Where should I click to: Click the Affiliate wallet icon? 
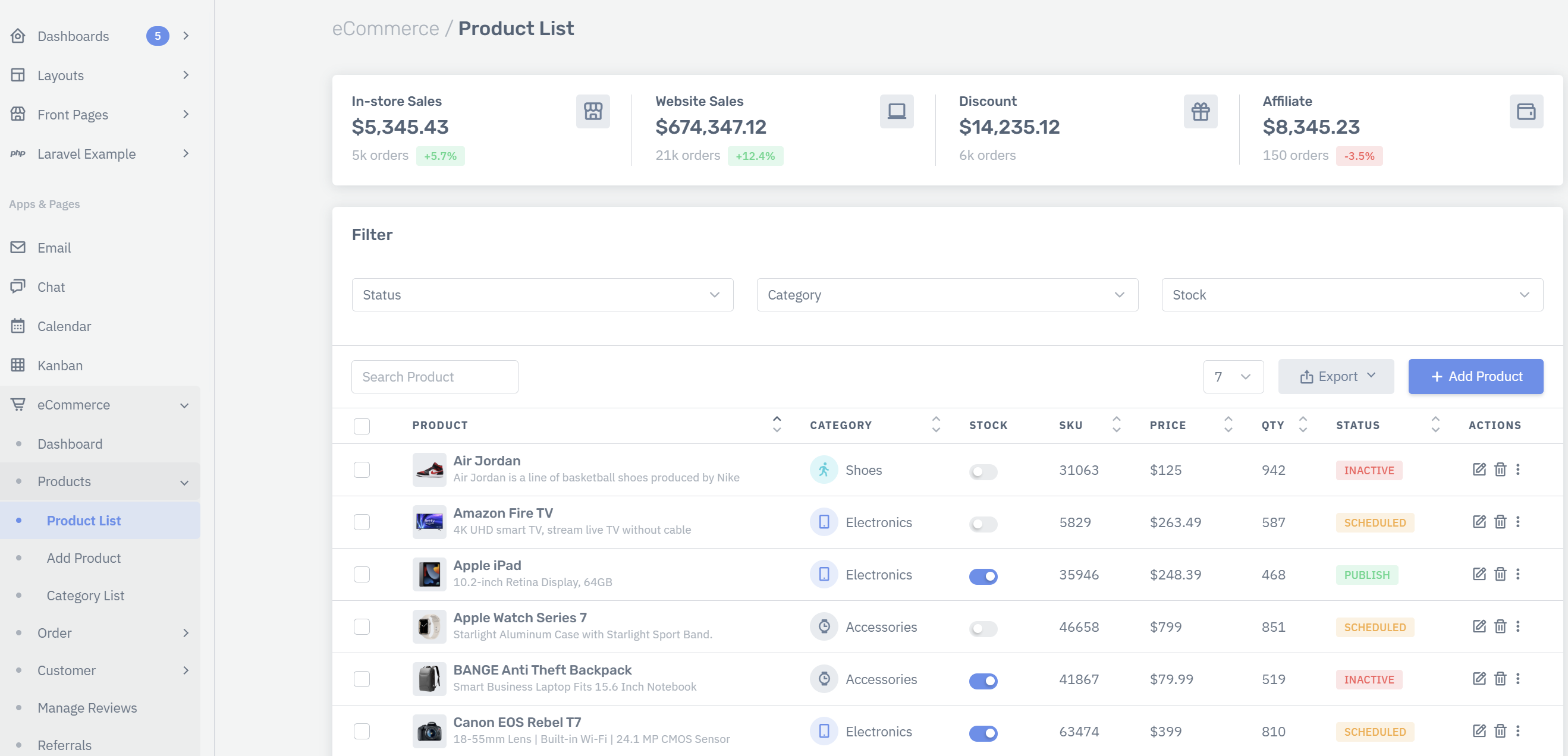pyautogui.click(x=1526, y=111)
